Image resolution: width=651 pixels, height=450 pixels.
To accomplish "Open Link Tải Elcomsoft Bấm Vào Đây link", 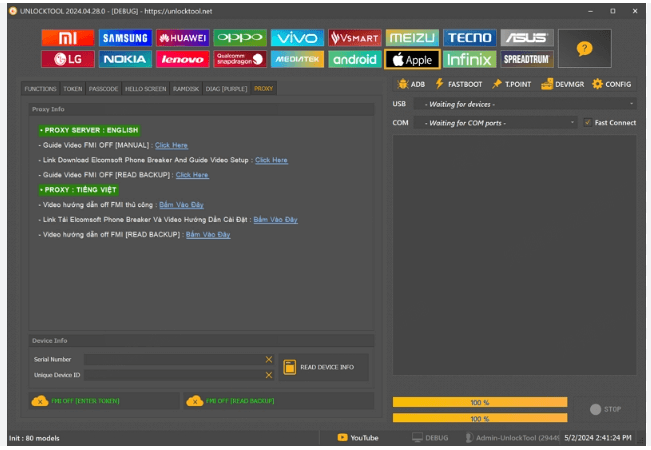I will pyautogui.click(x=276, y=220).
